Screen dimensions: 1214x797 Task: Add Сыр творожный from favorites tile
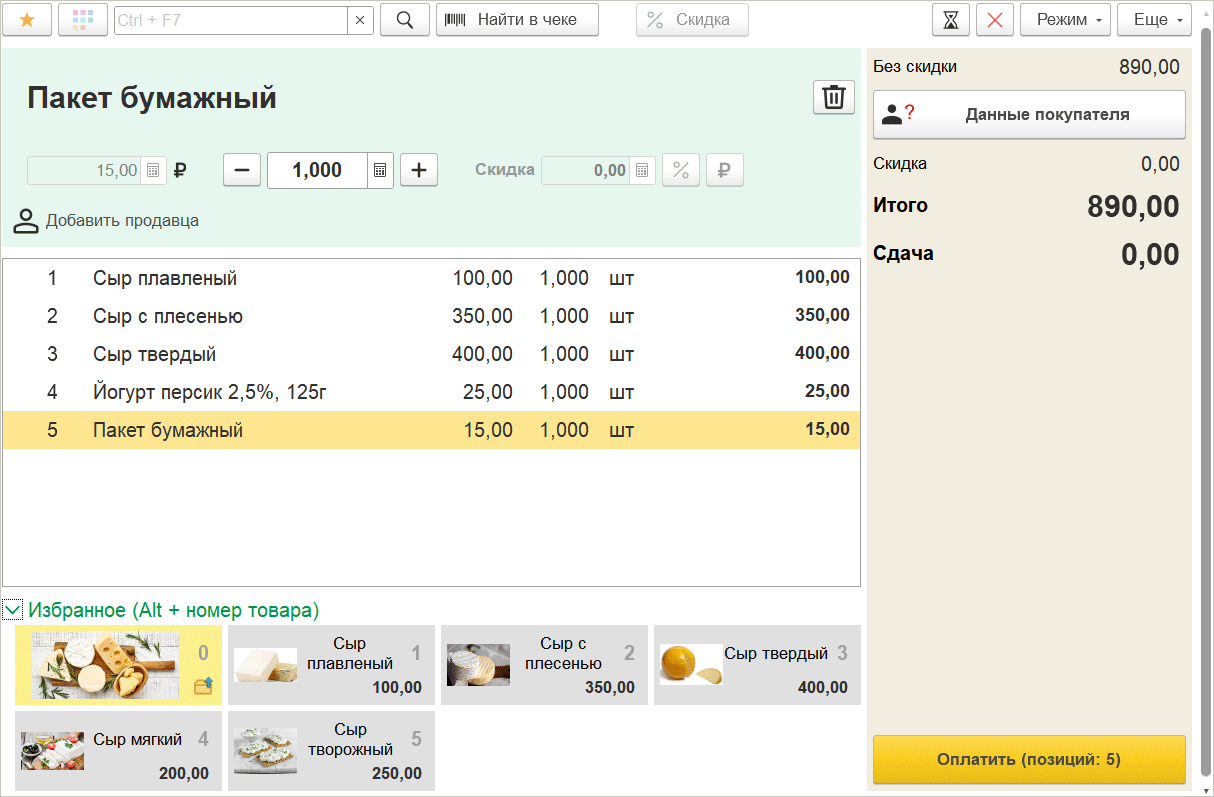click(x=331, y=750)
